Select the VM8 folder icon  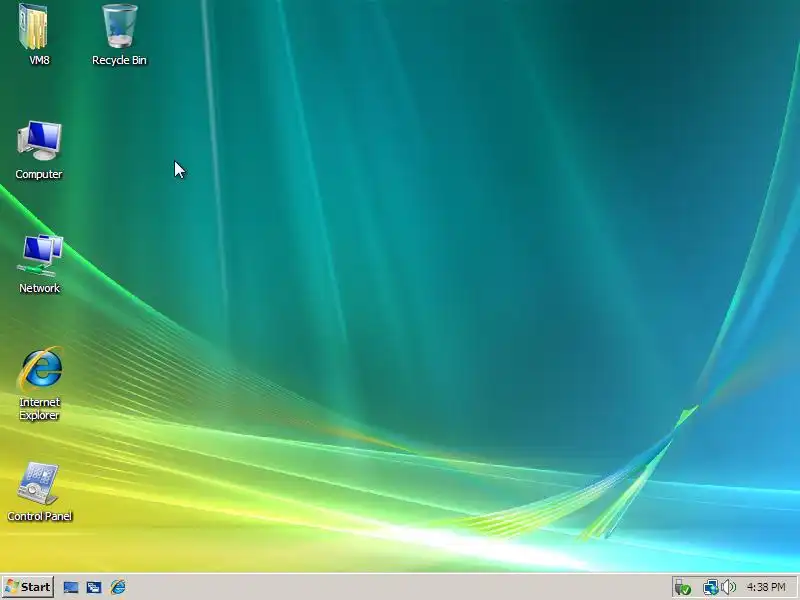pyautogui.click(x=34, y=27)
